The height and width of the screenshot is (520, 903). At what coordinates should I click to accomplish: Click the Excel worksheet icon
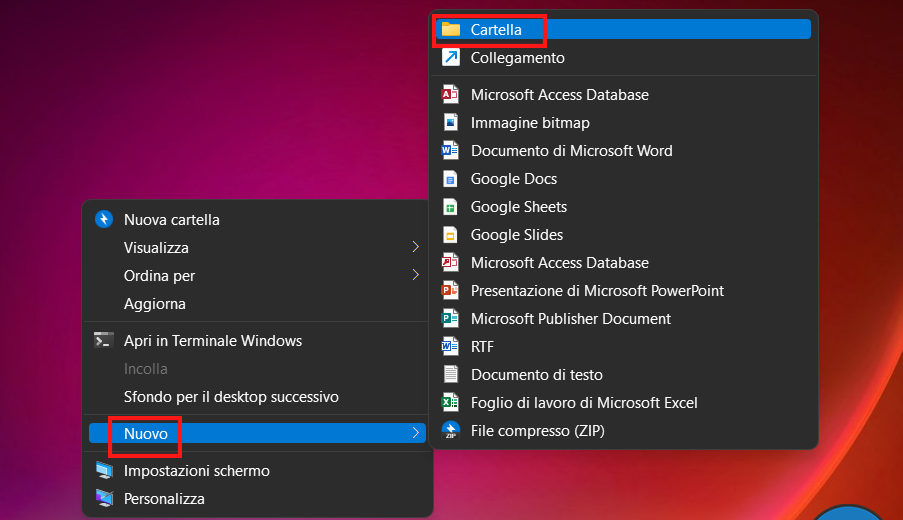451,403
